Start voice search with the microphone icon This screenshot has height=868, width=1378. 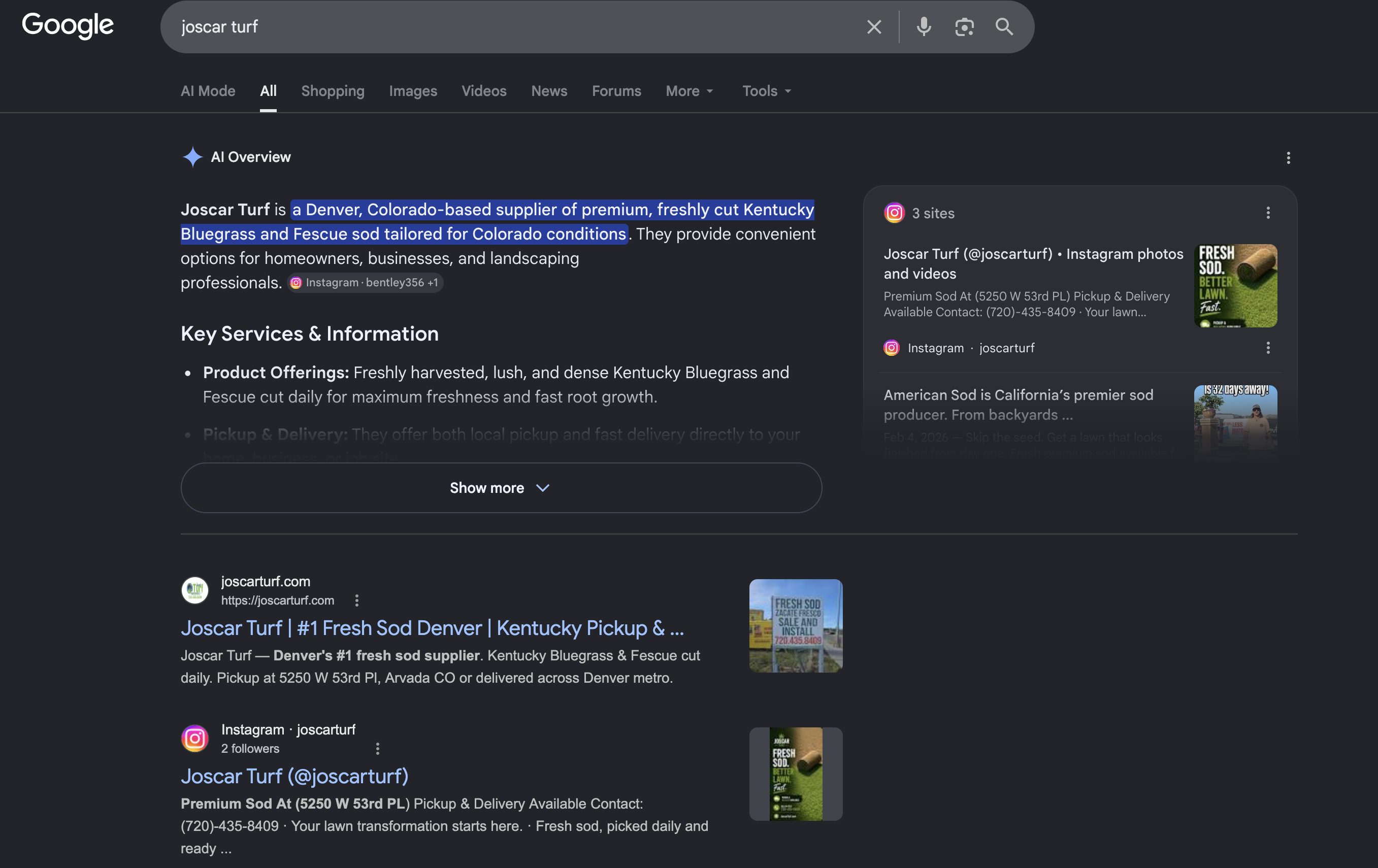[924, 27]
